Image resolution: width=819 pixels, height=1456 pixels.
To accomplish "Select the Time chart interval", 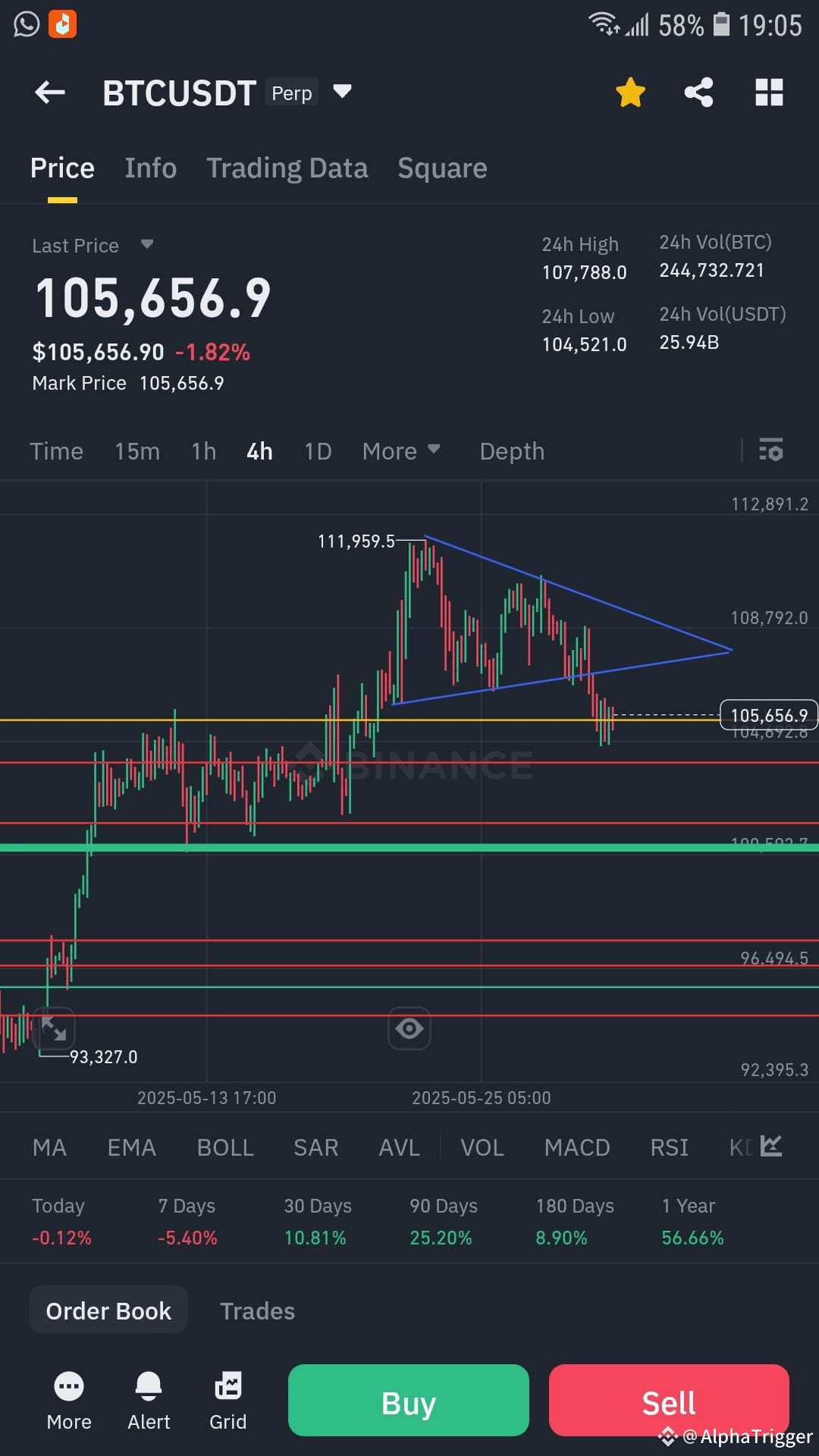I will coord(57,451).
